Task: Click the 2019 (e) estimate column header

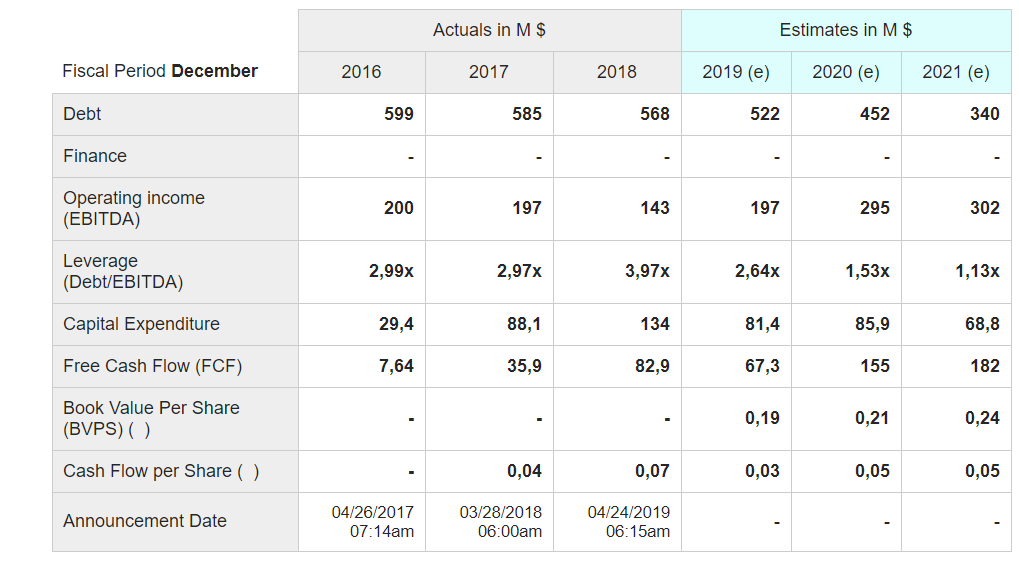Action: pyautogui.click(x=736, y=72)
